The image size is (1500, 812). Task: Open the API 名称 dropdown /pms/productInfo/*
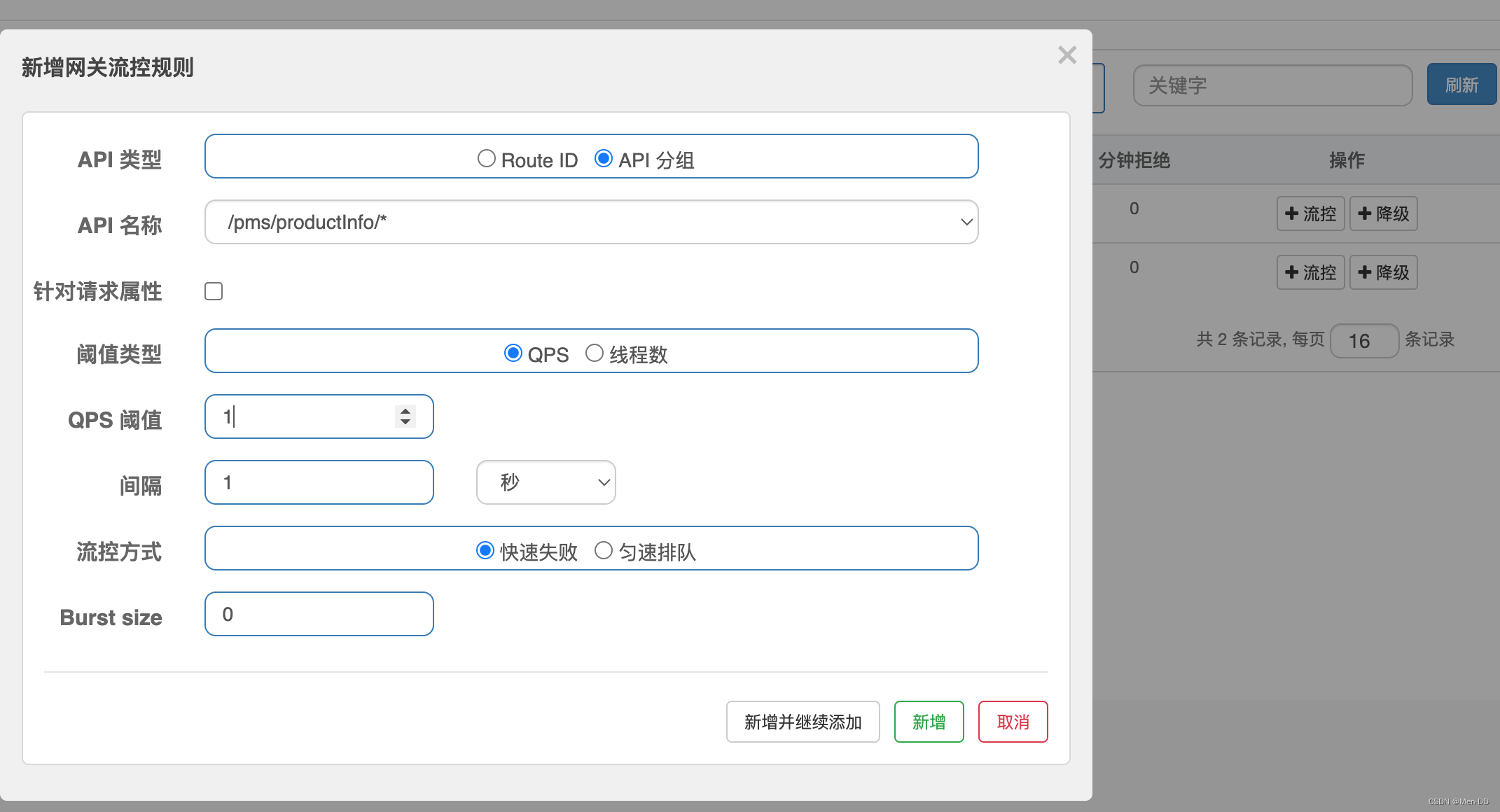point(592,222)
